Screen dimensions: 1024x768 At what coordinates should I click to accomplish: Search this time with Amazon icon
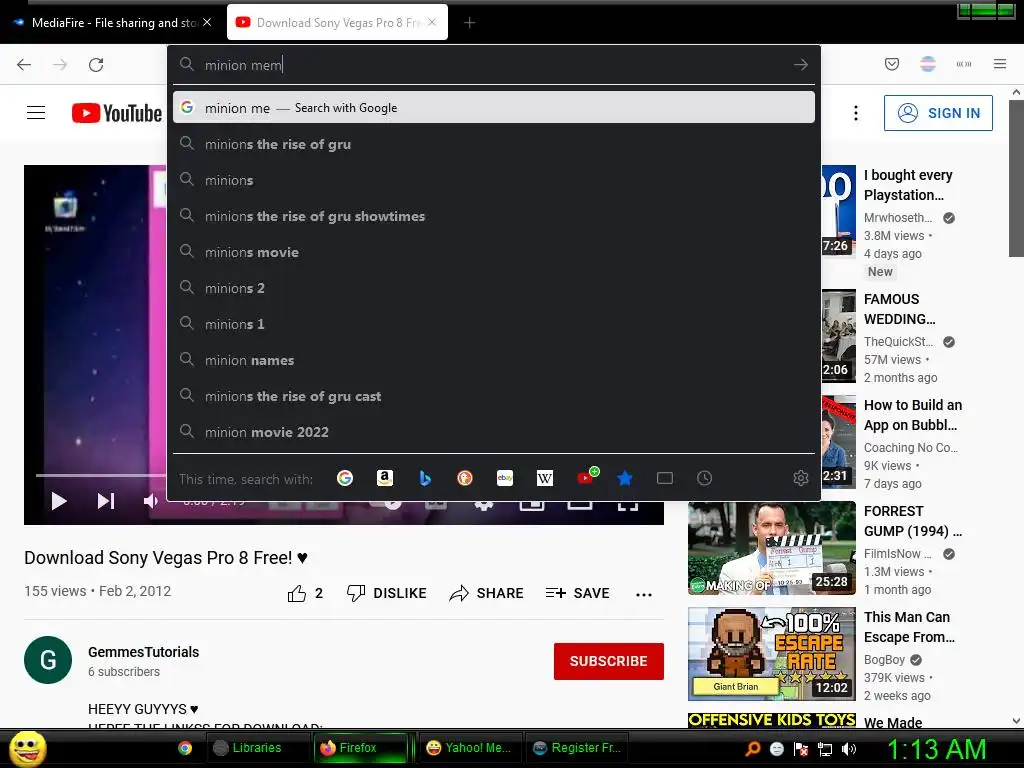click(x=385, y=478)
